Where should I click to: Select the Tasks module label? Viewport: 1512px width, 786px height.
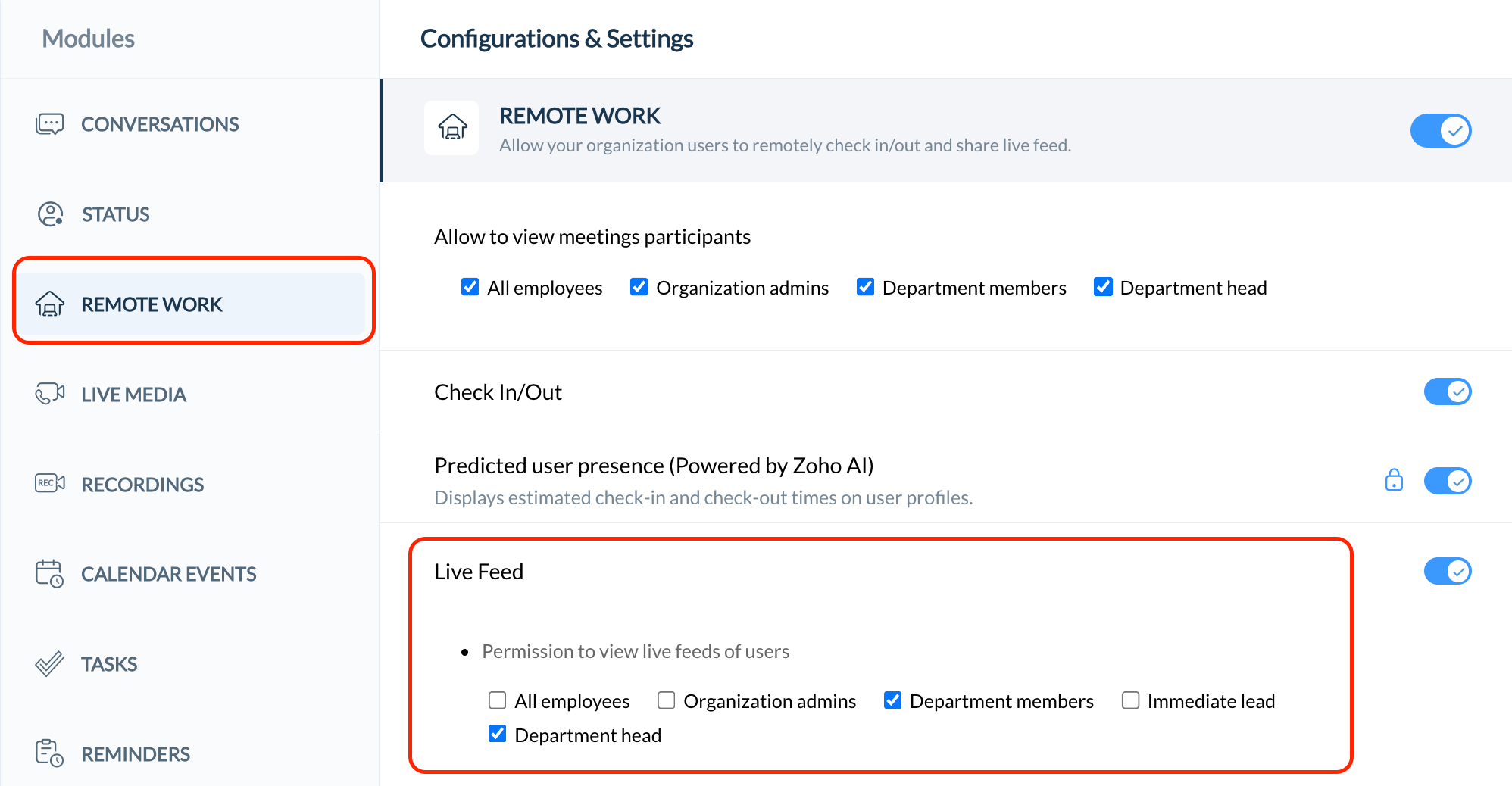click(x=109, y=664)
